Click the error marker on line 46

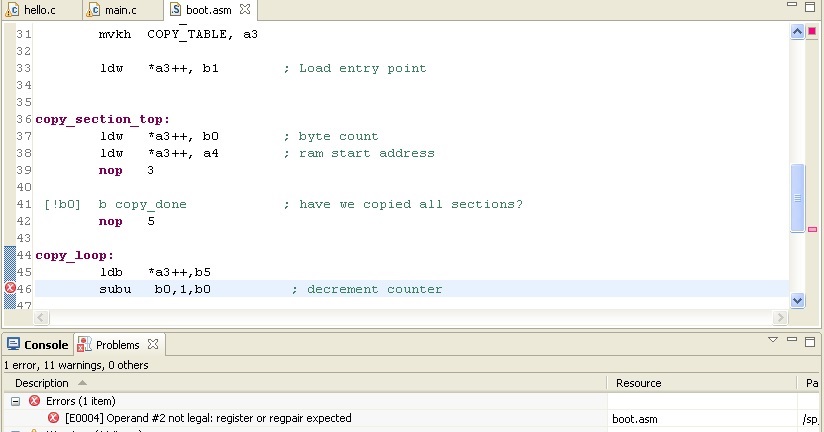pos(10,287)
